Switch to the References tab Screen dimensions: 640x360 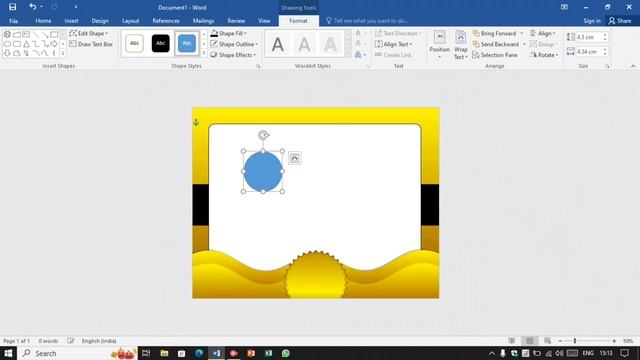coord(166,21)
